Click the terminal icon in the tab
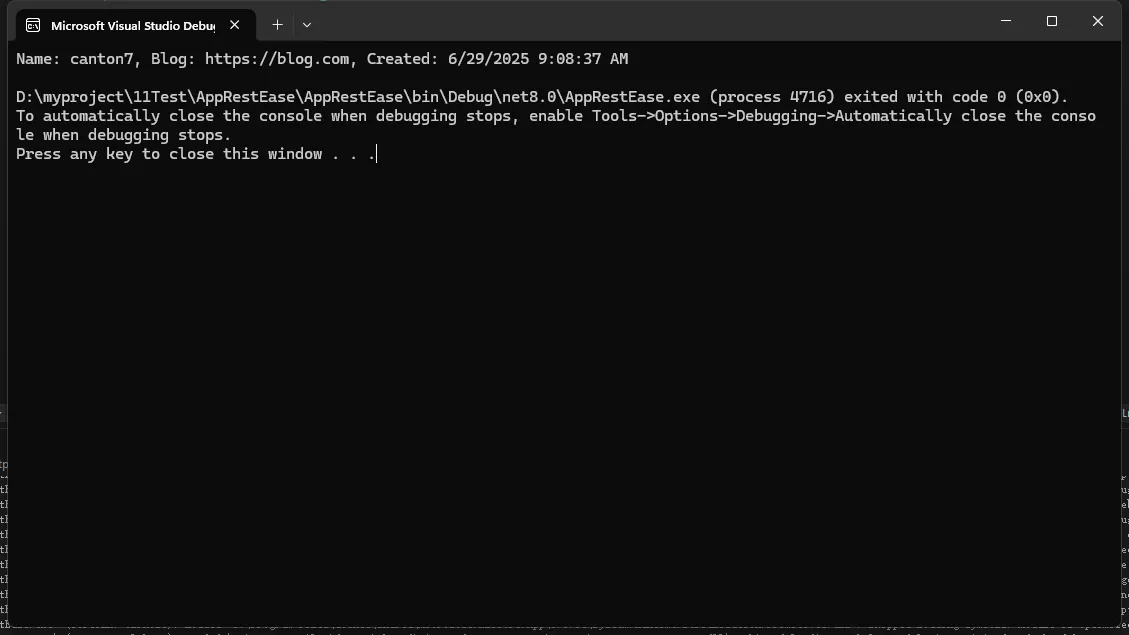The height and width of the screenshot is (635, 1129). pos(33,25)
